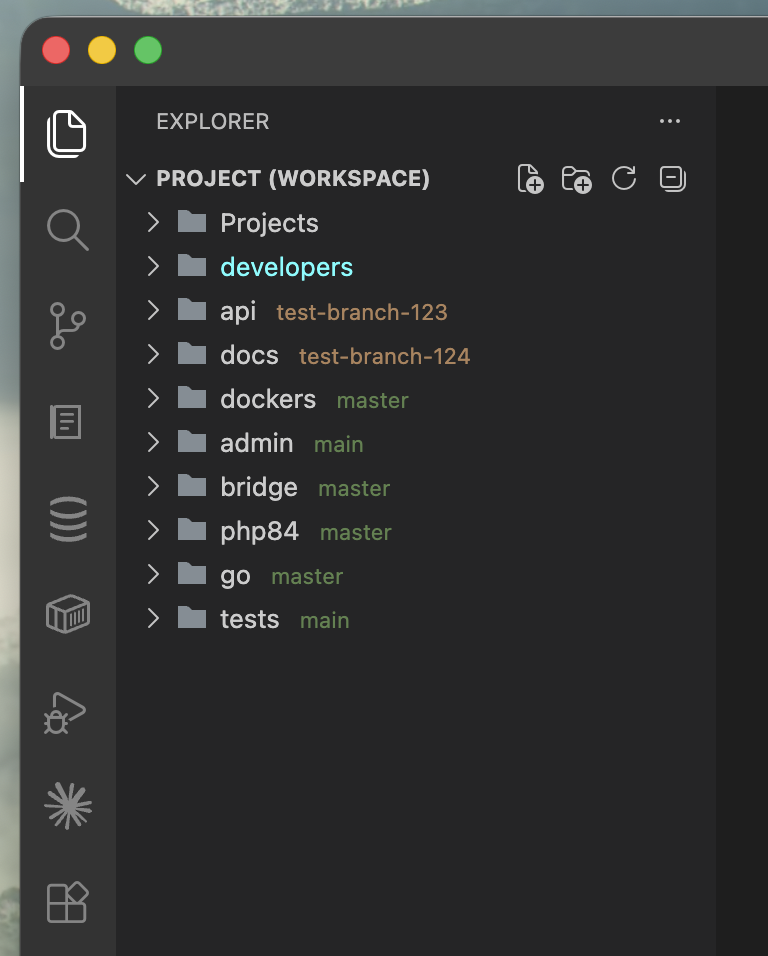Expand the bridge folder chevron

point(153,486)
